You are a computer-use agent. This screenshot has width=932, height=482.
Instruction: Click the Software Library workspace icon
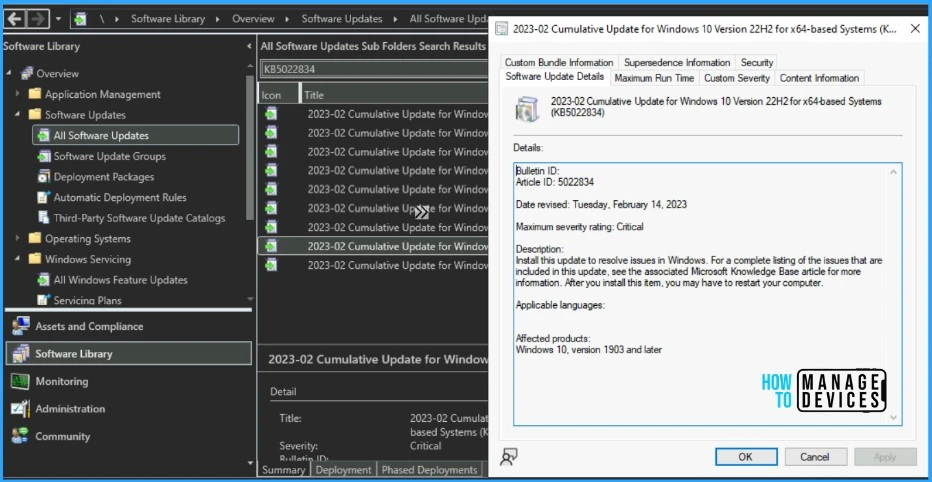pos(20,354)
